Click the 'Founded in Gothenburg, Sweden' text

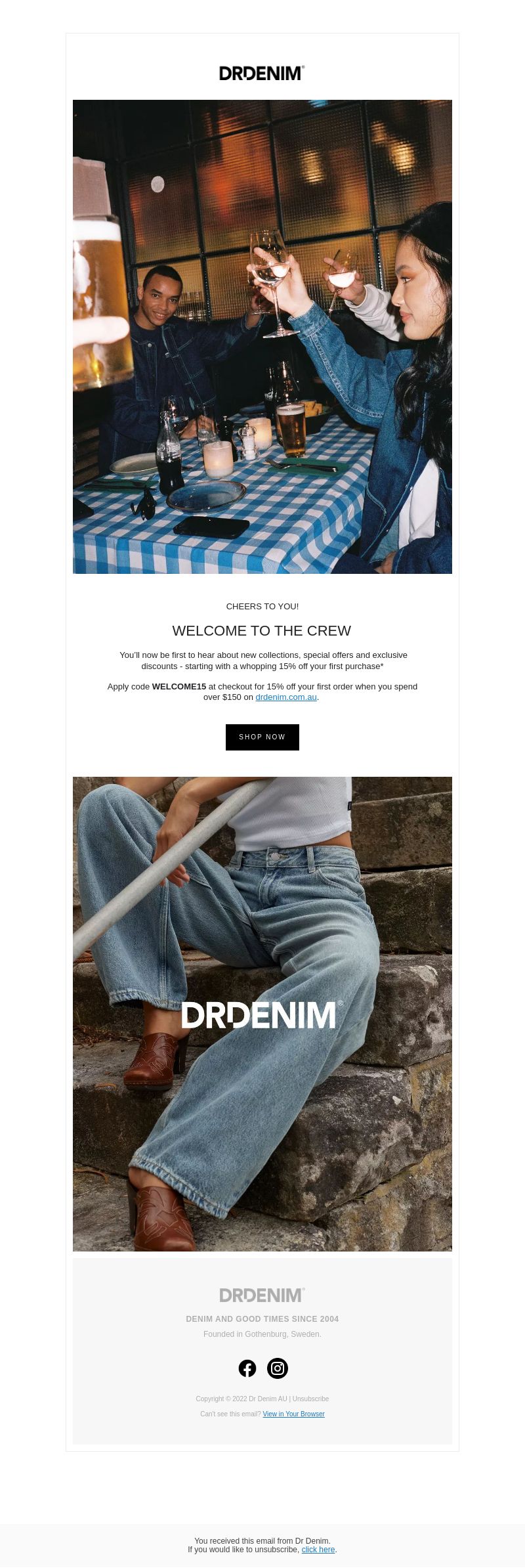[x=262, y=1334]
